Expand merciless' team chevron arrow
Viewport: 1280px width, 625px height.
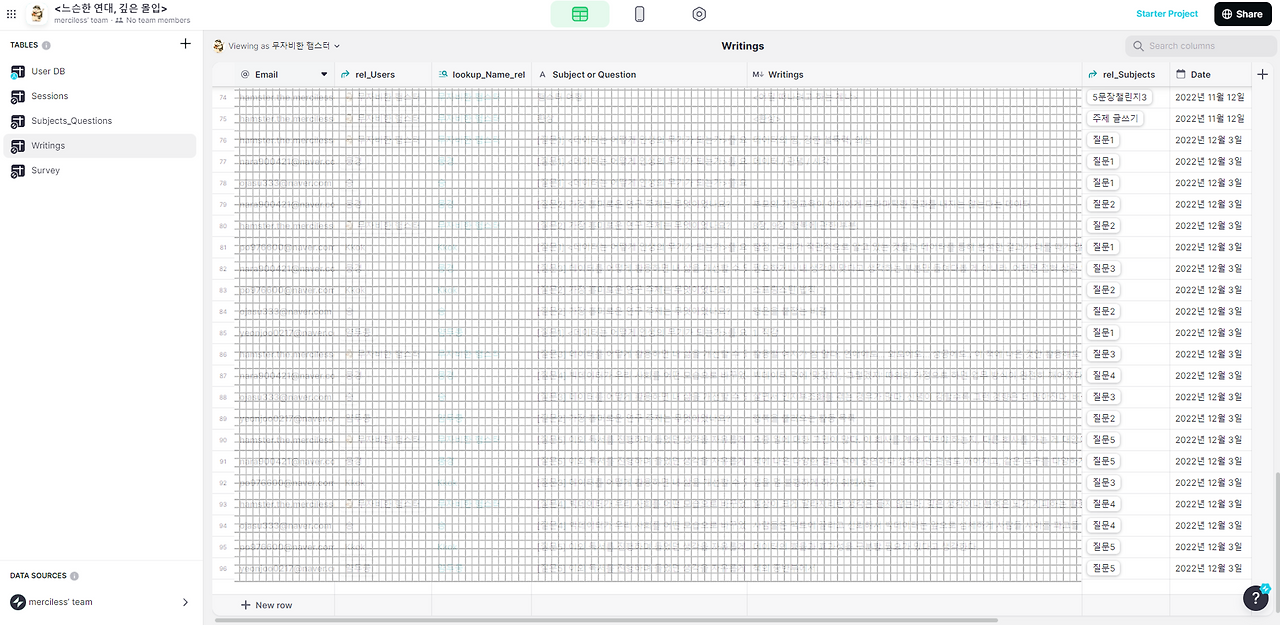tap(185, 602)
